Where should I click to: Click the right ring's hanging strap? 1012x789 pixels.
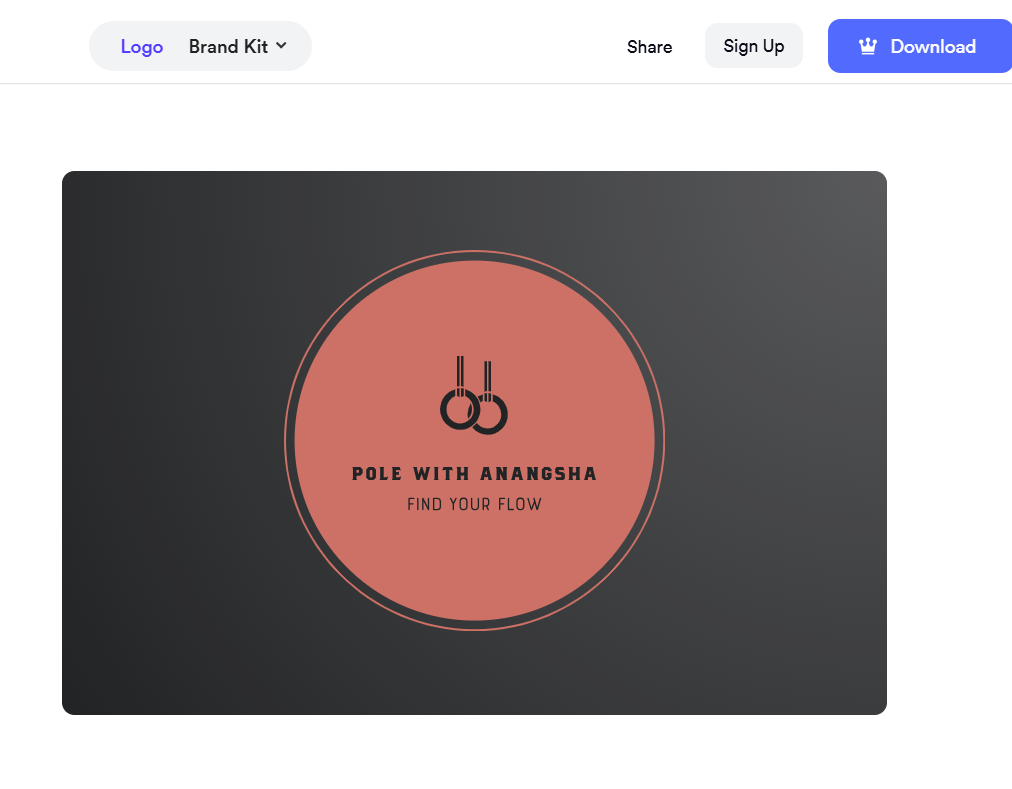(488, 380)
